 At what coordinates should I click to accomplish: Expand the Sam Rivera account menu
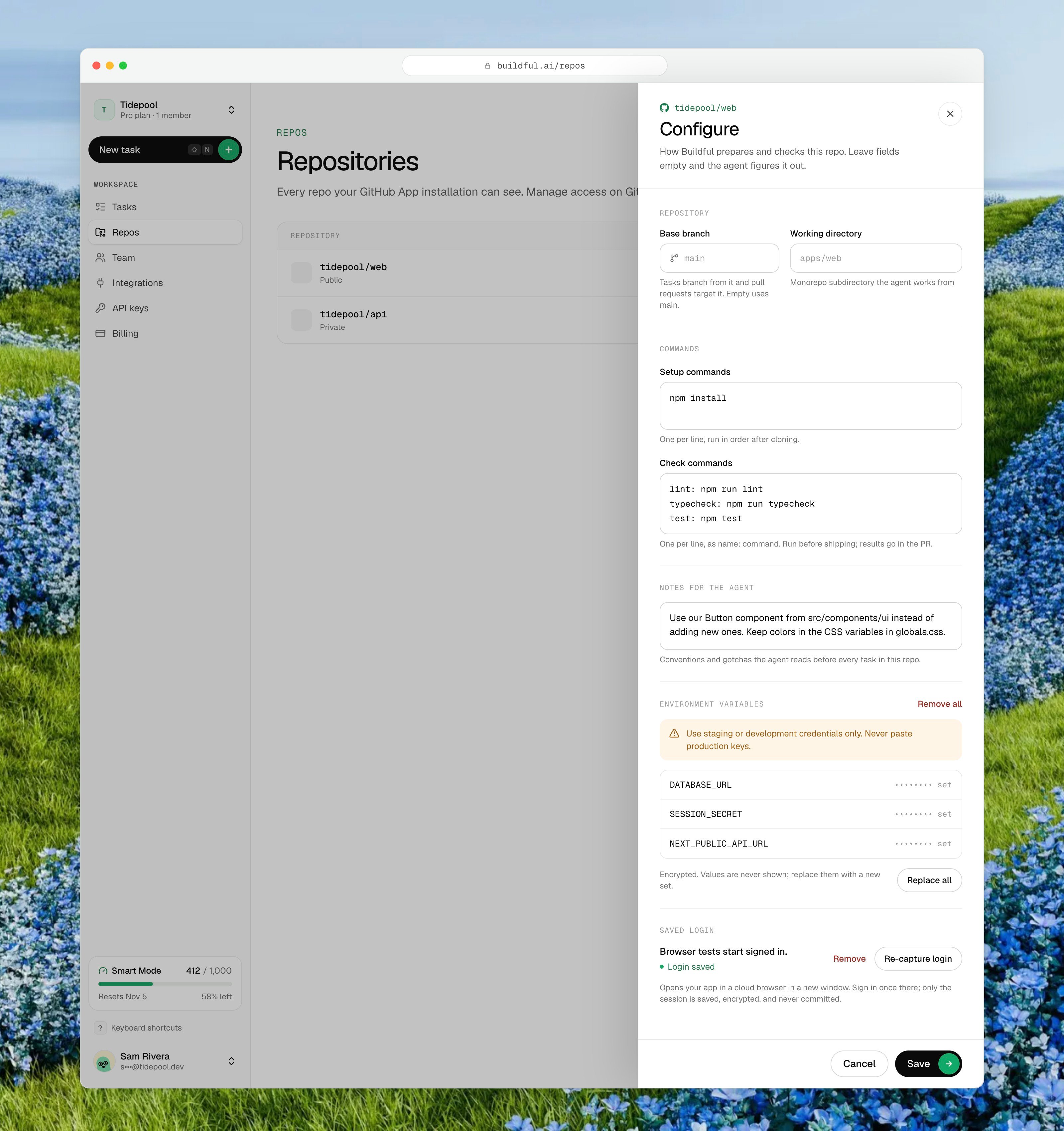pos(231,1061)
